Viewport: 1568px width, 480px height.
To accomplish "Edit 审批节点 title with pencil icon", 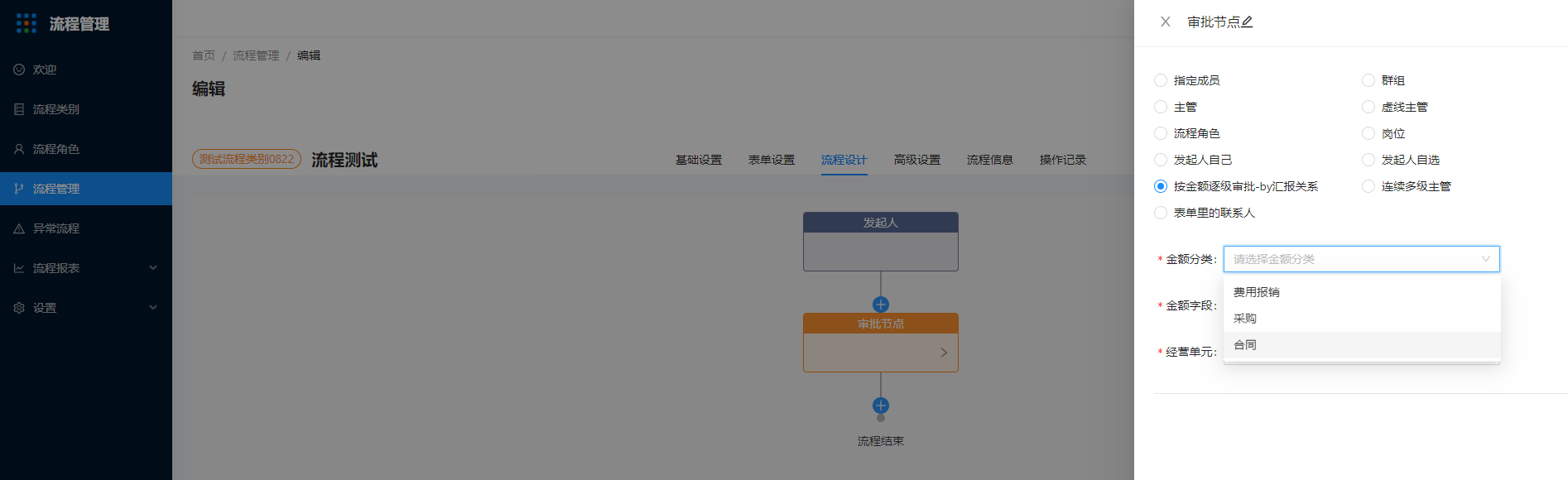I will click(x=1247, y=22).
